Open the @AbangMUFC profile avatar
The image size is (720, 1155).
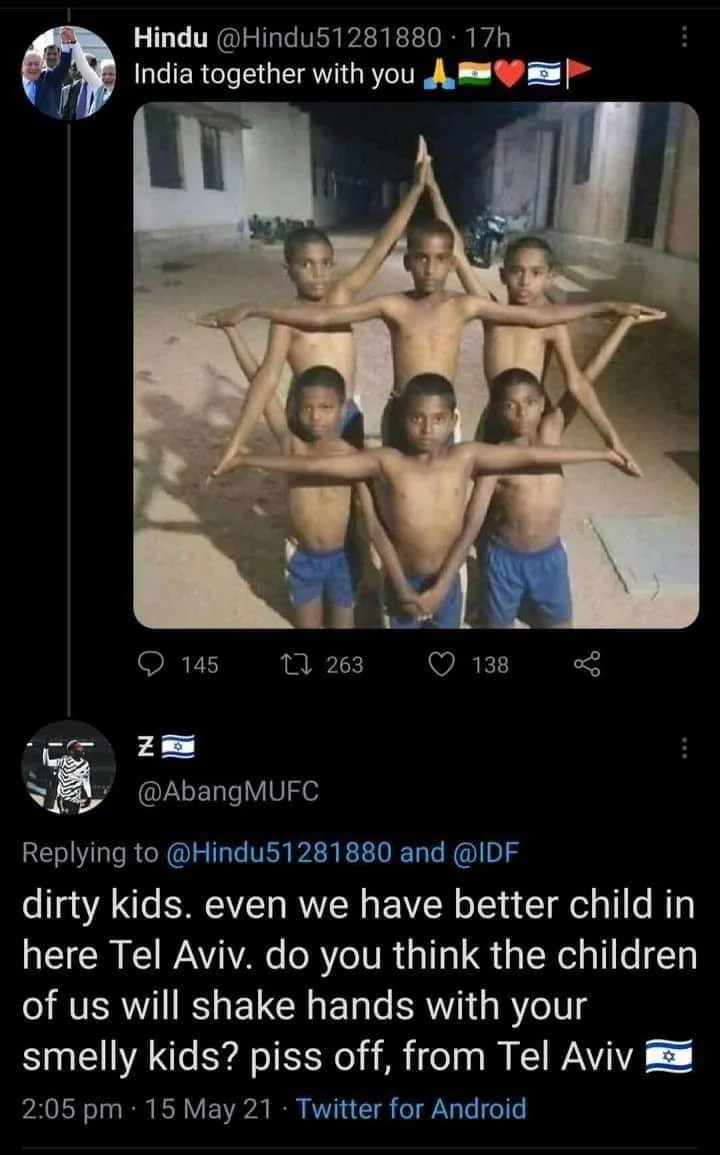[x=69, y=767]
